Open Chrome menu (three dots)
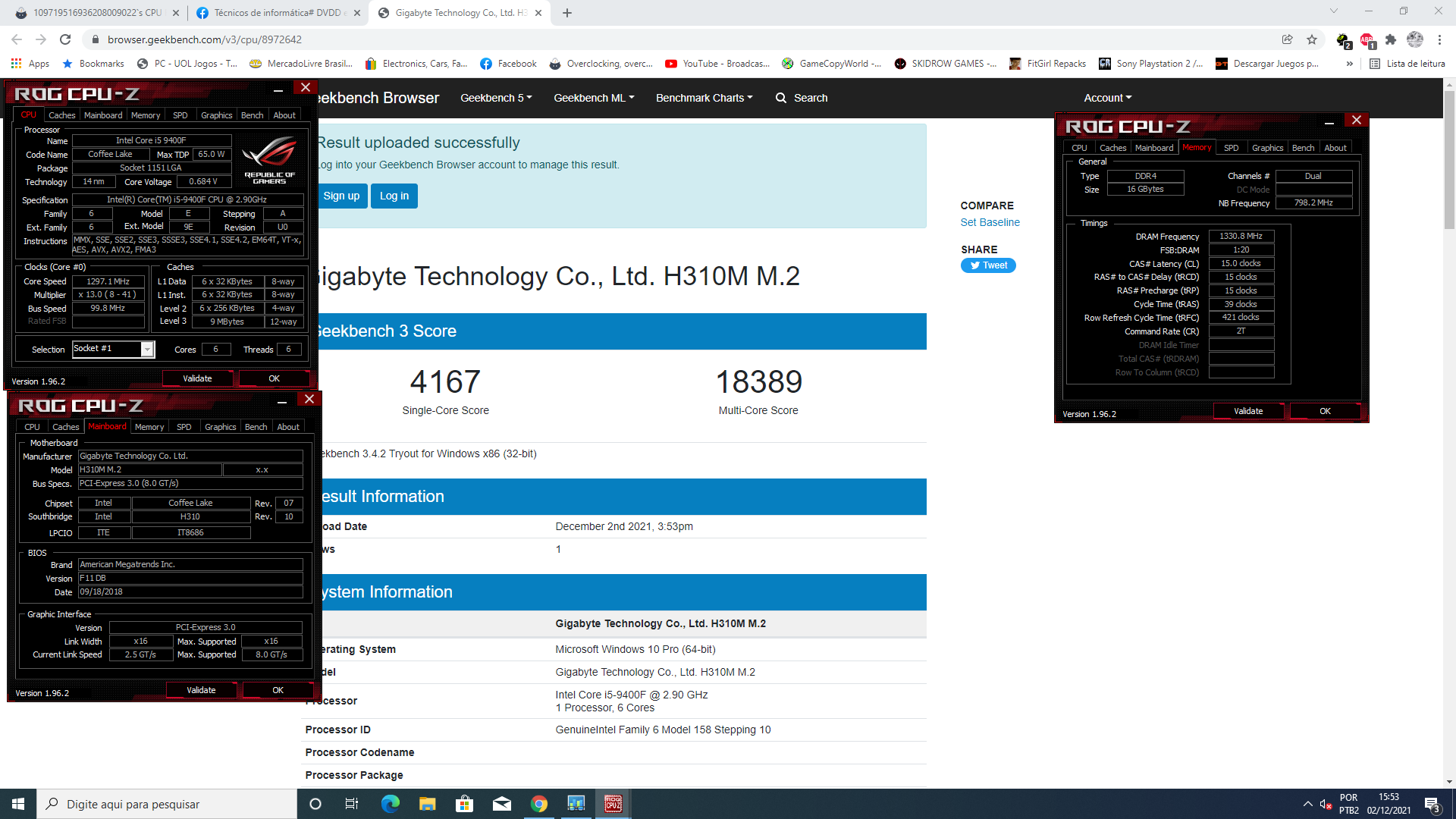1456x819 pixels. pos(1439,39)
